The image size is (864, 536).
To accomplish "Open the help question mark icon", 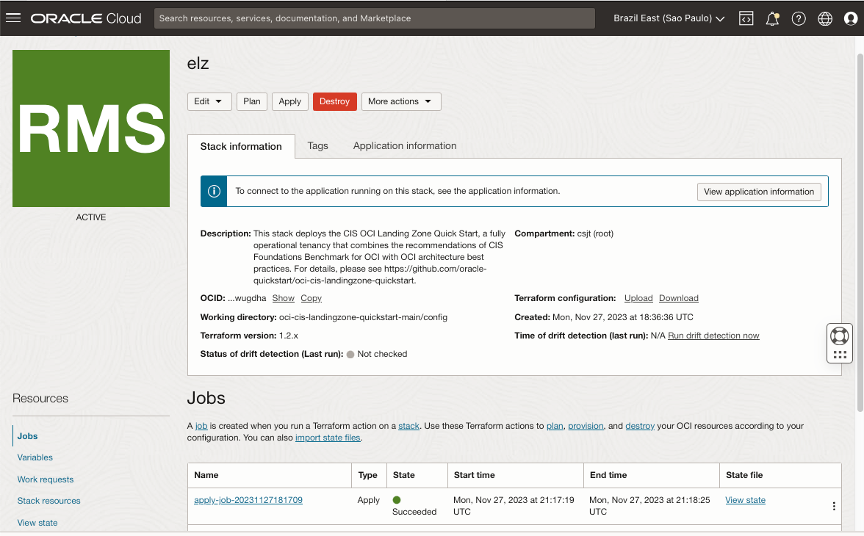I will [x=798, y=19].
